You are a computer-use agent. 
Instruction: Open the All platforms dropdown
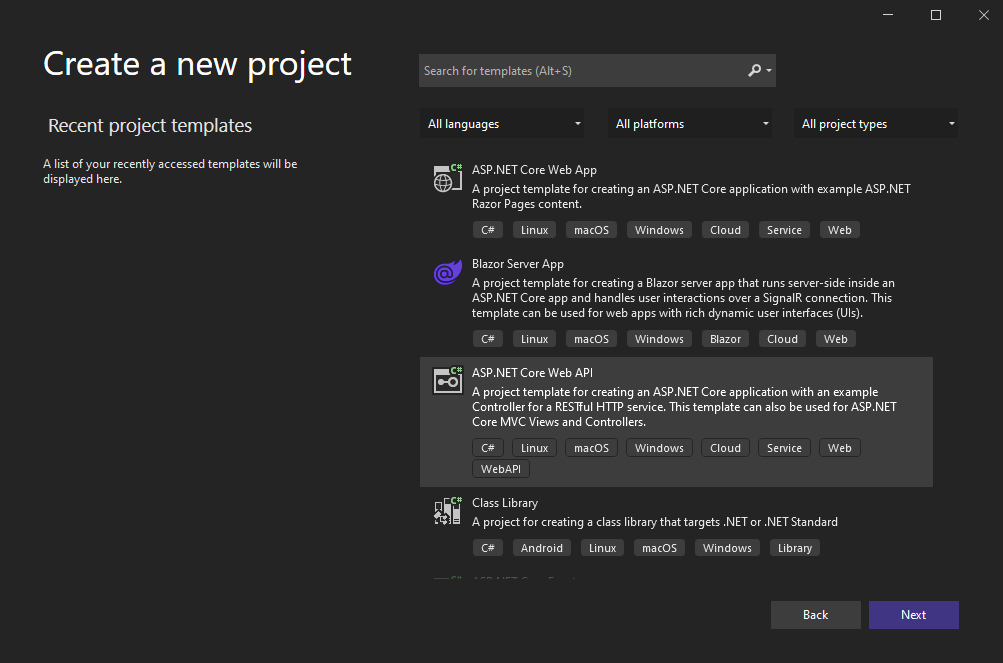click(x=690, y=124)
